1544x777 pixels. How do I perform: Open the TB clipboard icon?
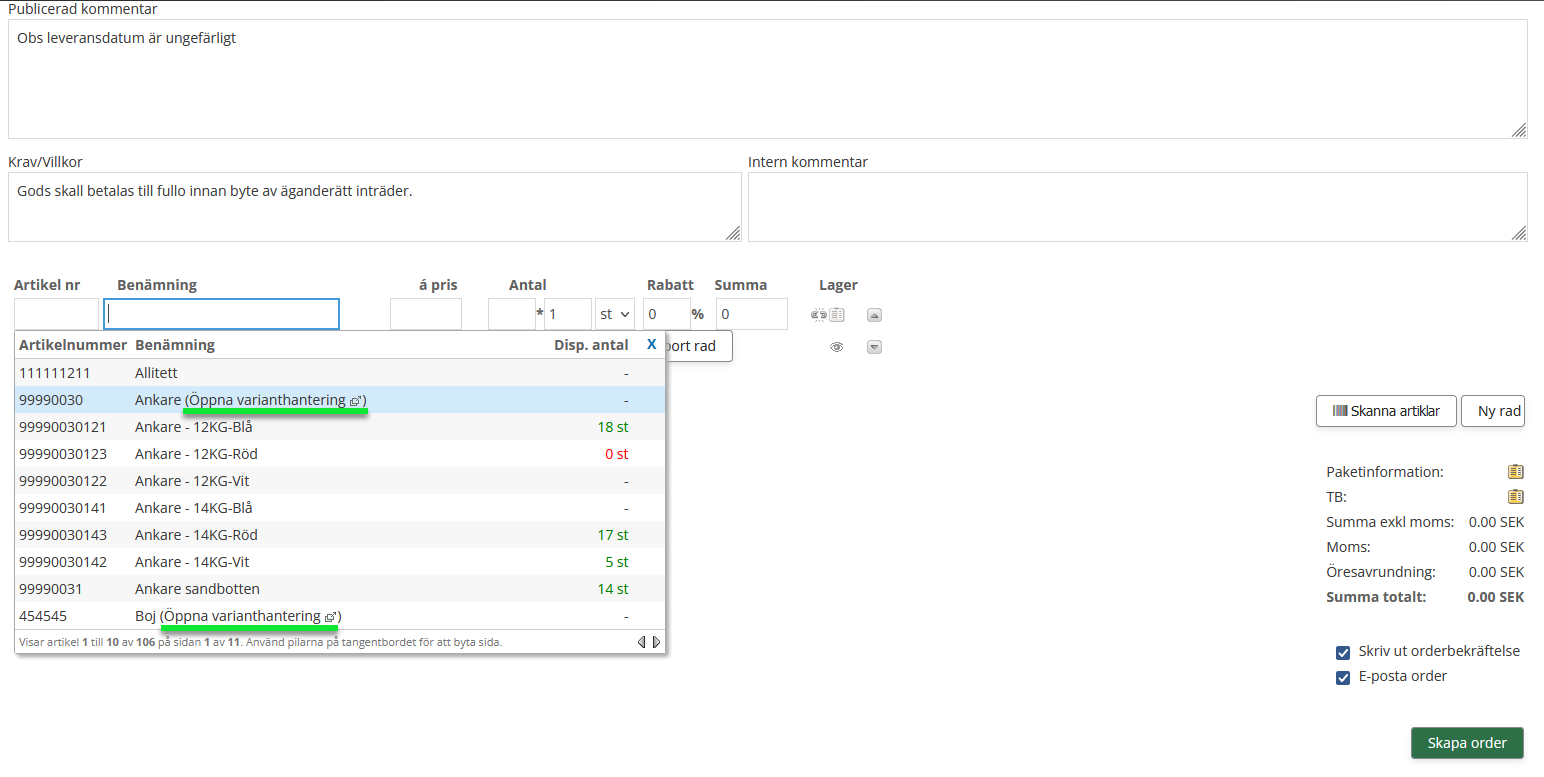[x=1515, y=497]
